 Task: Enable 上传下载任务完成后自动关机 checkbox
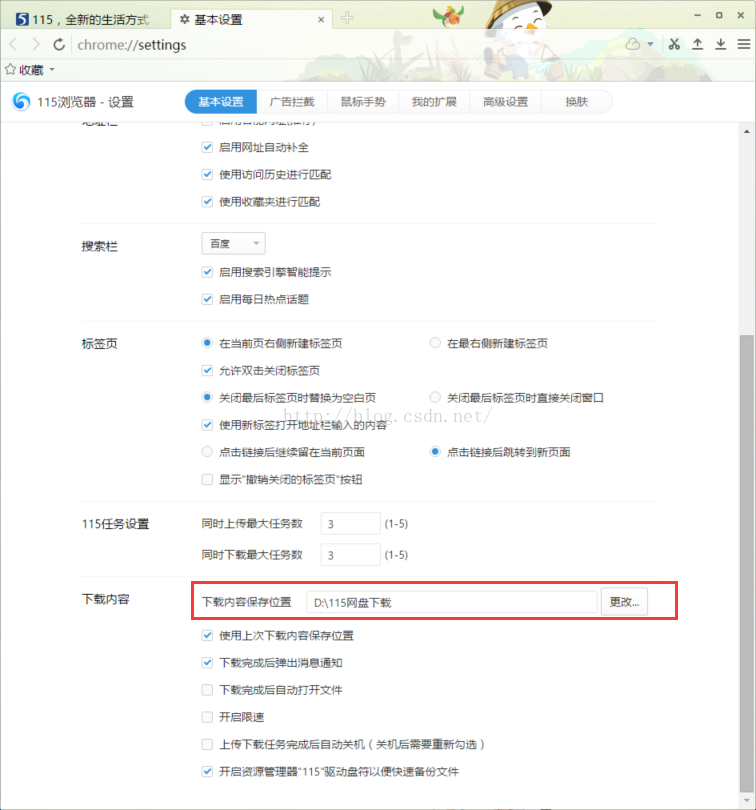[x=207, y=744]
